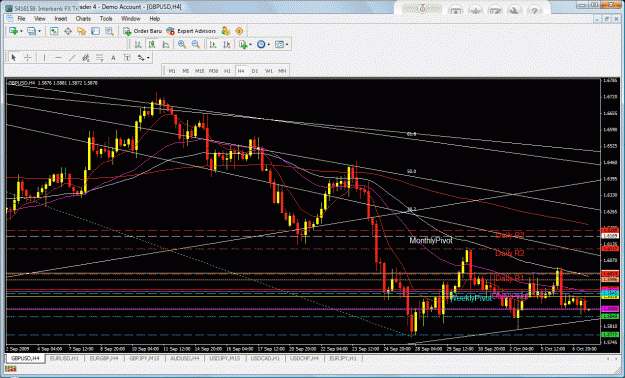Click the orange diamond toolbar icon
625x378 pixels.
tap(239, 31)
